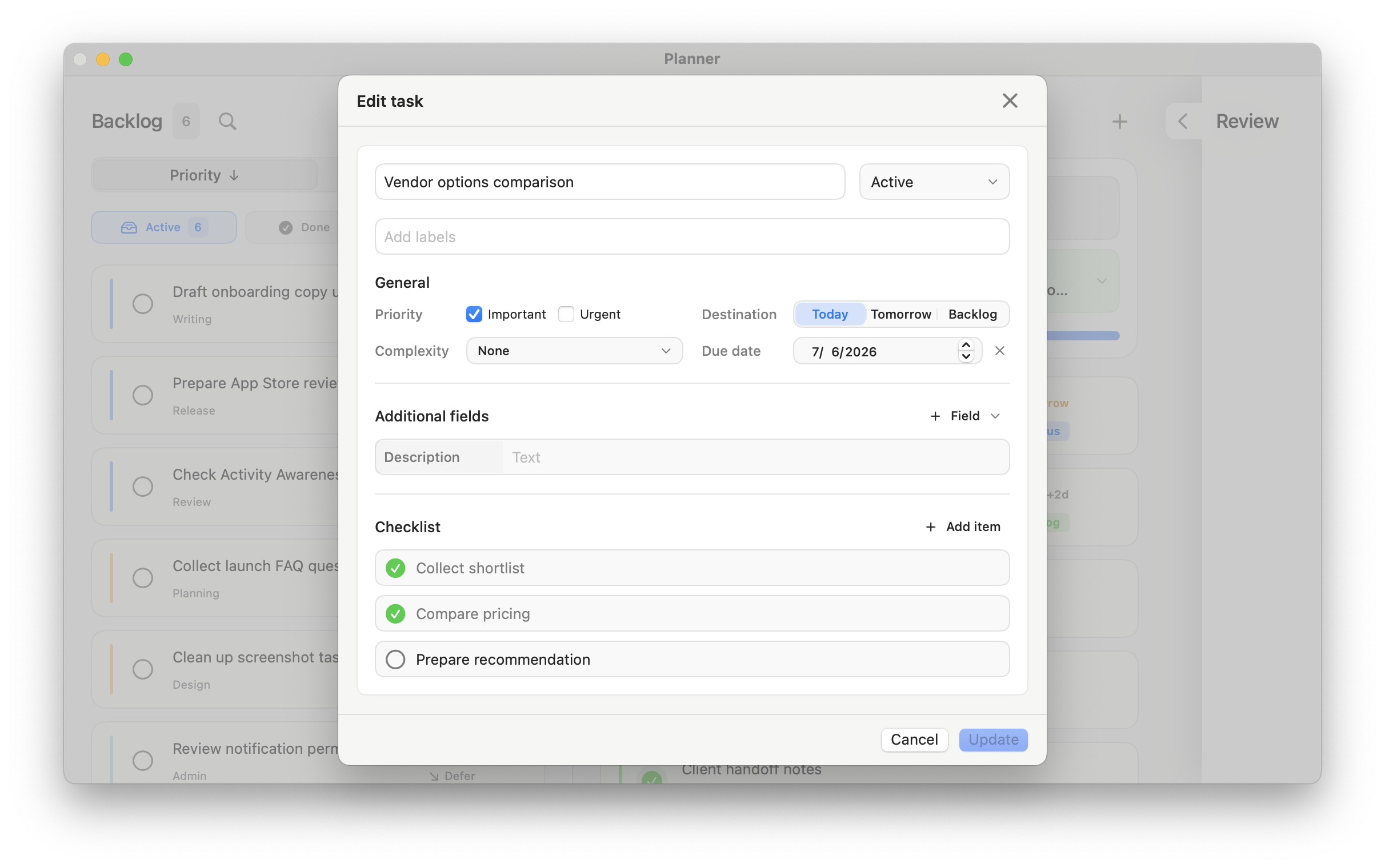Mark Prepare recommendation as complete
1385x868 pixels.
[x=395, y=659]
